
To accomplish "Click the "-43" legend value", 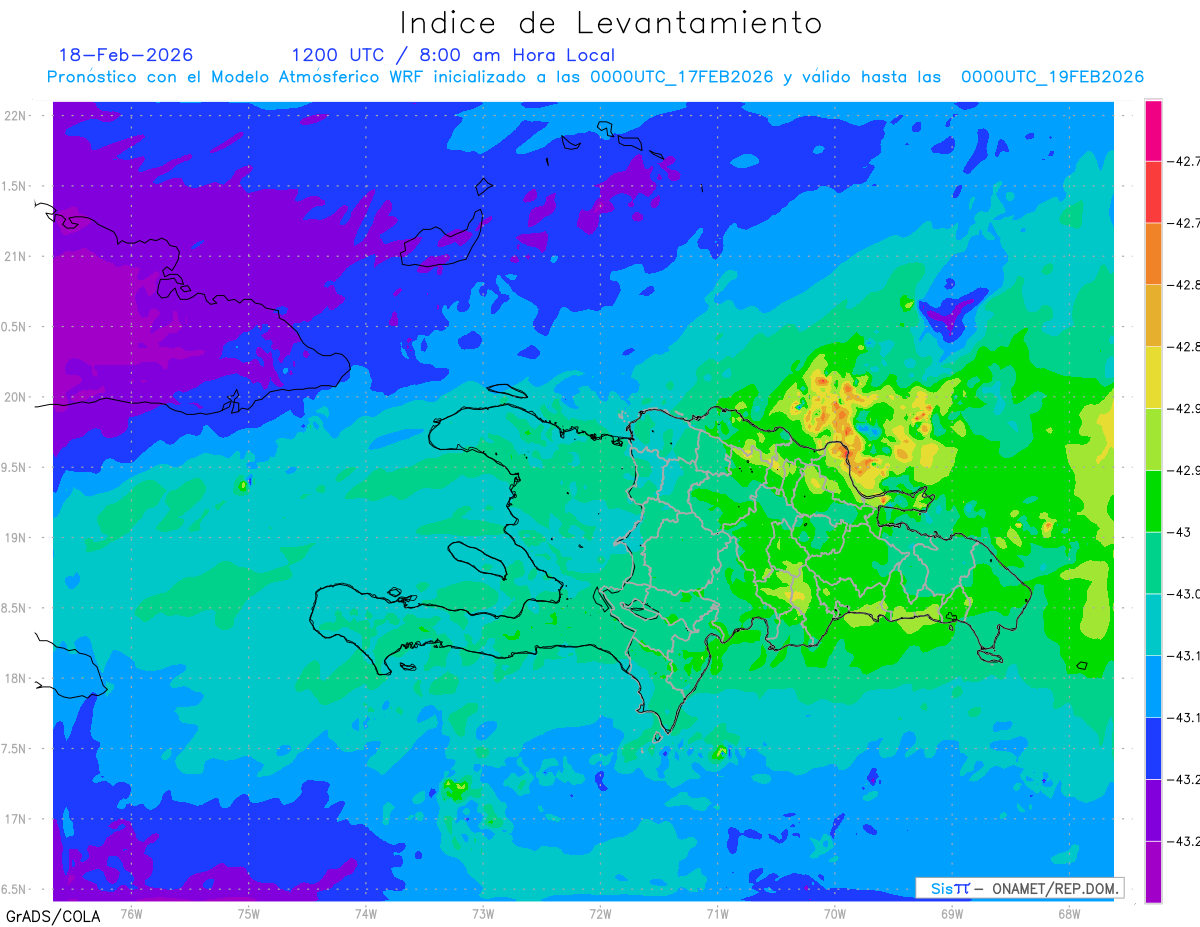I will 1181,532.
